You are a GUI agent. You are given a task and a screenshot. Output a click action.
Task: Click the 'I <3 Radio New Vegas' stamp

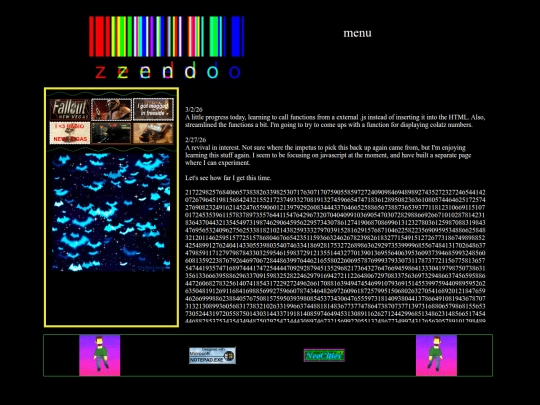[x=70, y=133]
